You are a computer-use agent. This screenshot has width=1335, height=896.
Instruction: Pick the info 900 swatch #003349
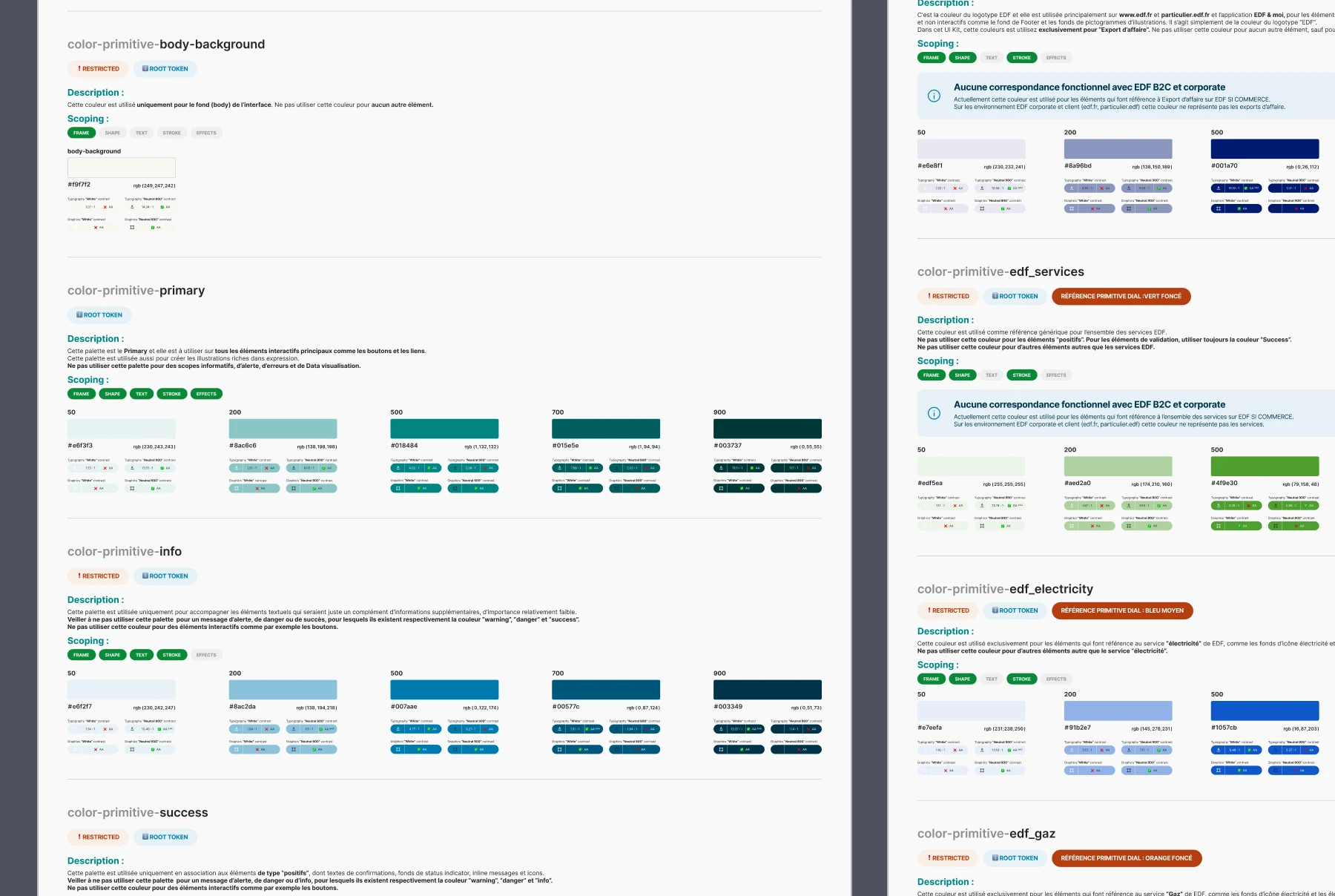tap(768, 690)
